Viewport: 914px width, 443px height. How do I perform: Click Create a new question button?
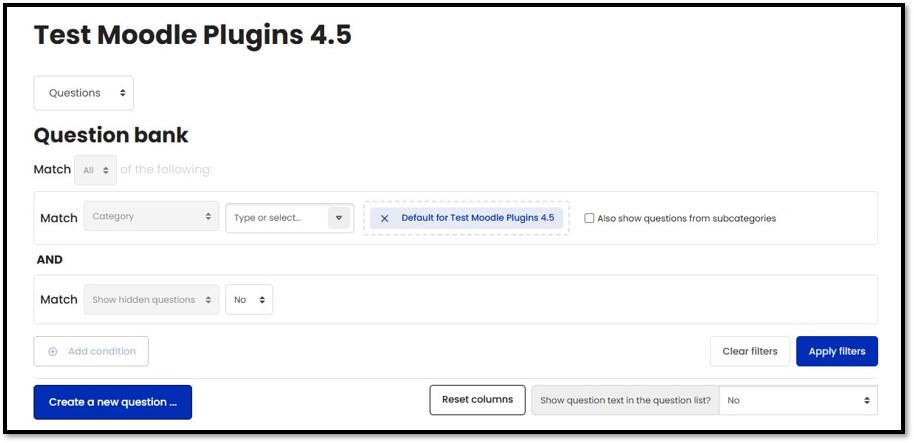(113, 402)
